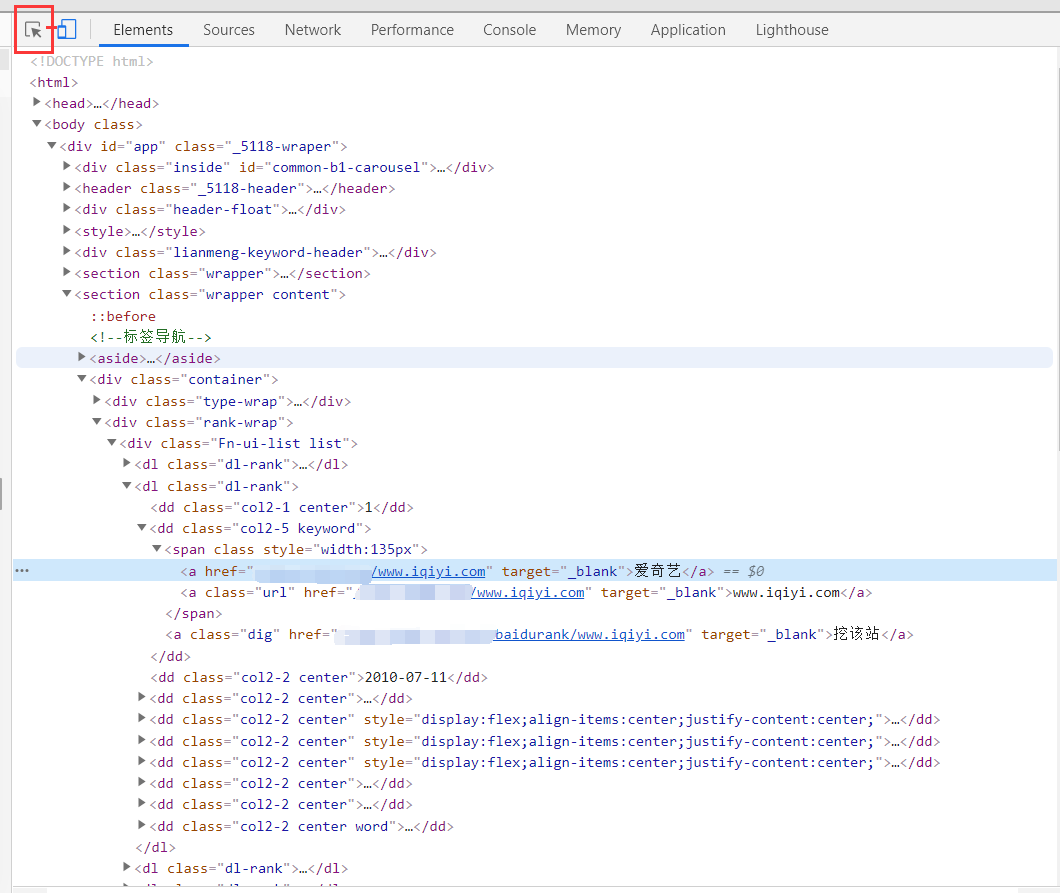Switch to the Lighthouse tab
This screenshot has width=1060, height=893.
[792, 30]
